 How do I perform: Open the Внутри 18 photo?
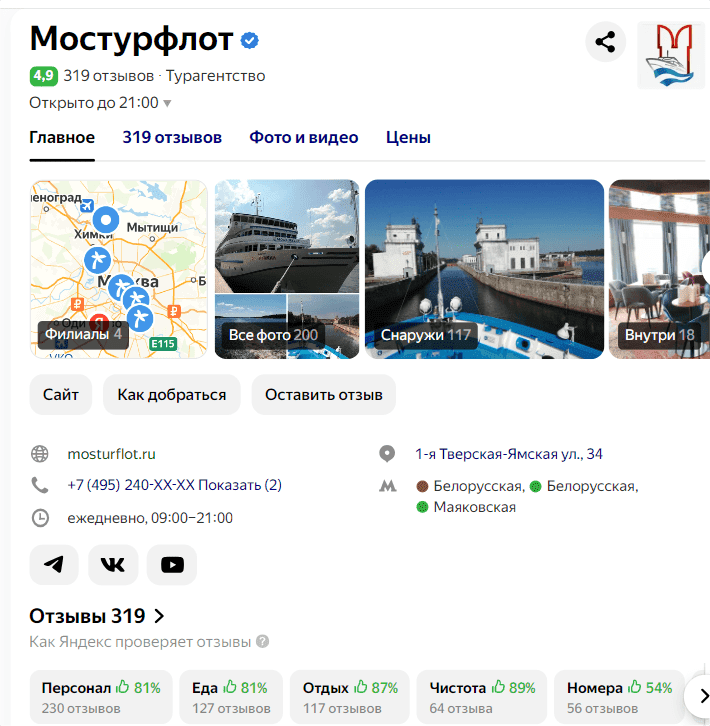660,269
